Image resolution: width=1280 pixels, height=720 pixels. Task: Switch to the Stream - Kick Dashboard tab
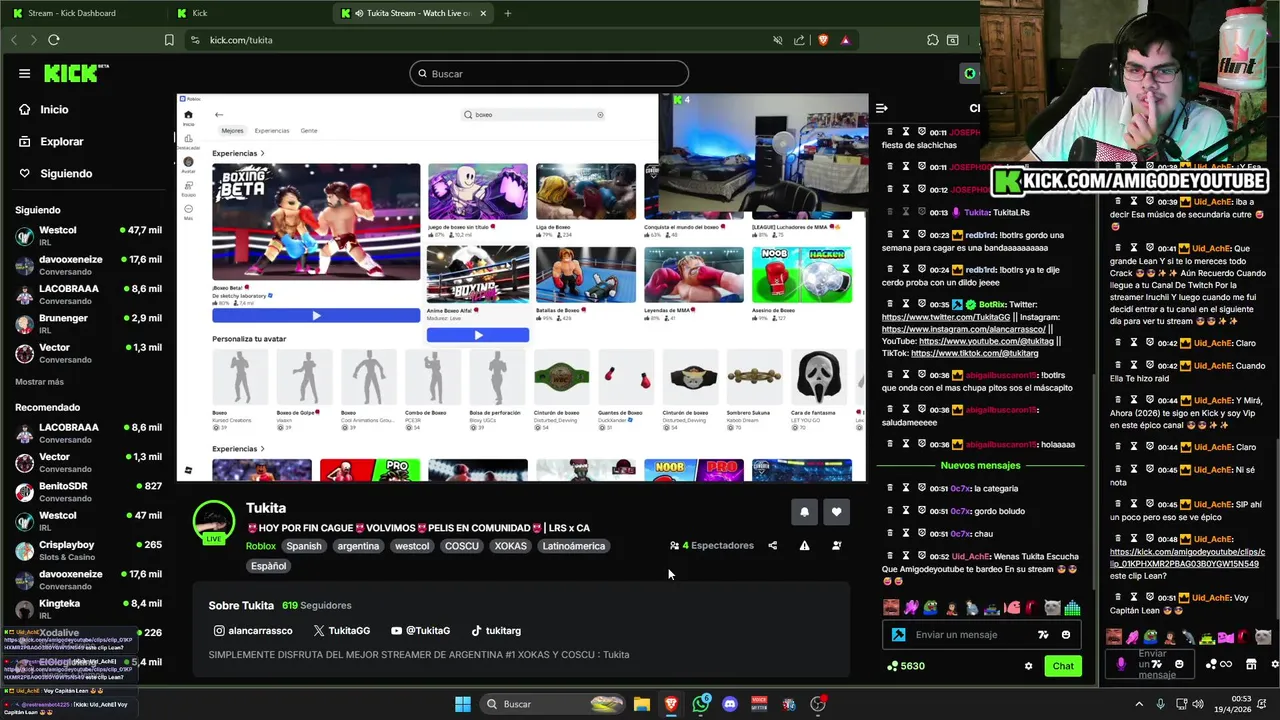click(x=82, y=13)
